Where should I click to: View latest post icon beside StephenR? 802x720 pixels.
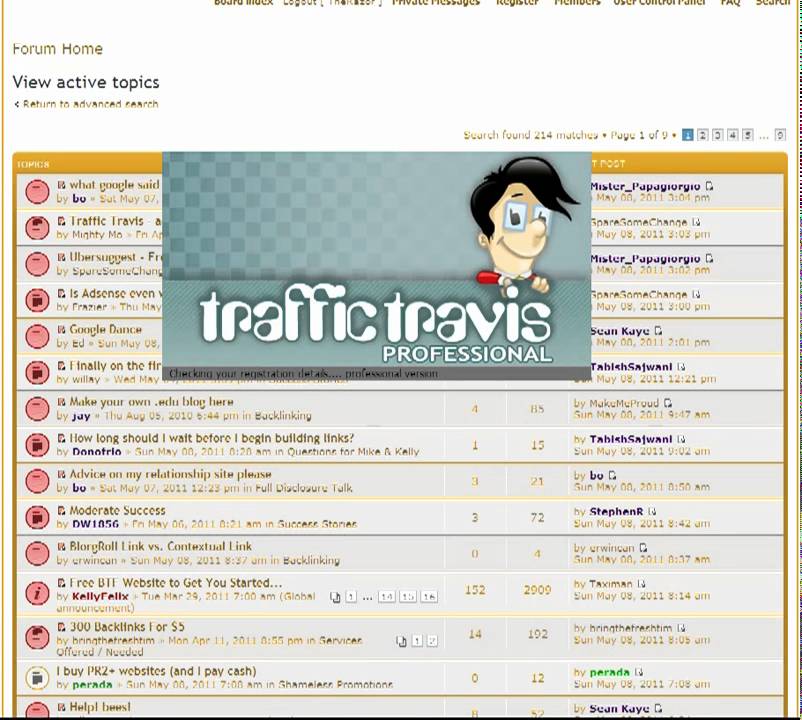652,511
